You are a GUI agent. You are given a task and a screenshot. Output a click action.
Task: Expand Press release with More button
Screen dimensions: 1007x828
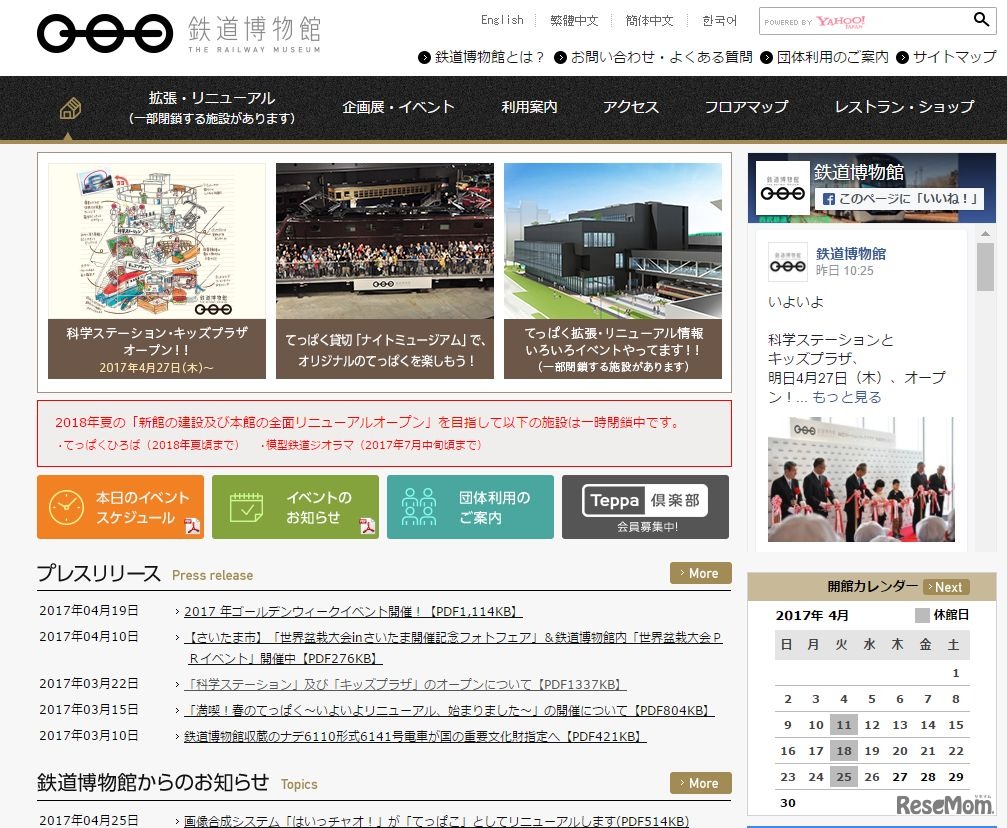(x=700, y=573)
